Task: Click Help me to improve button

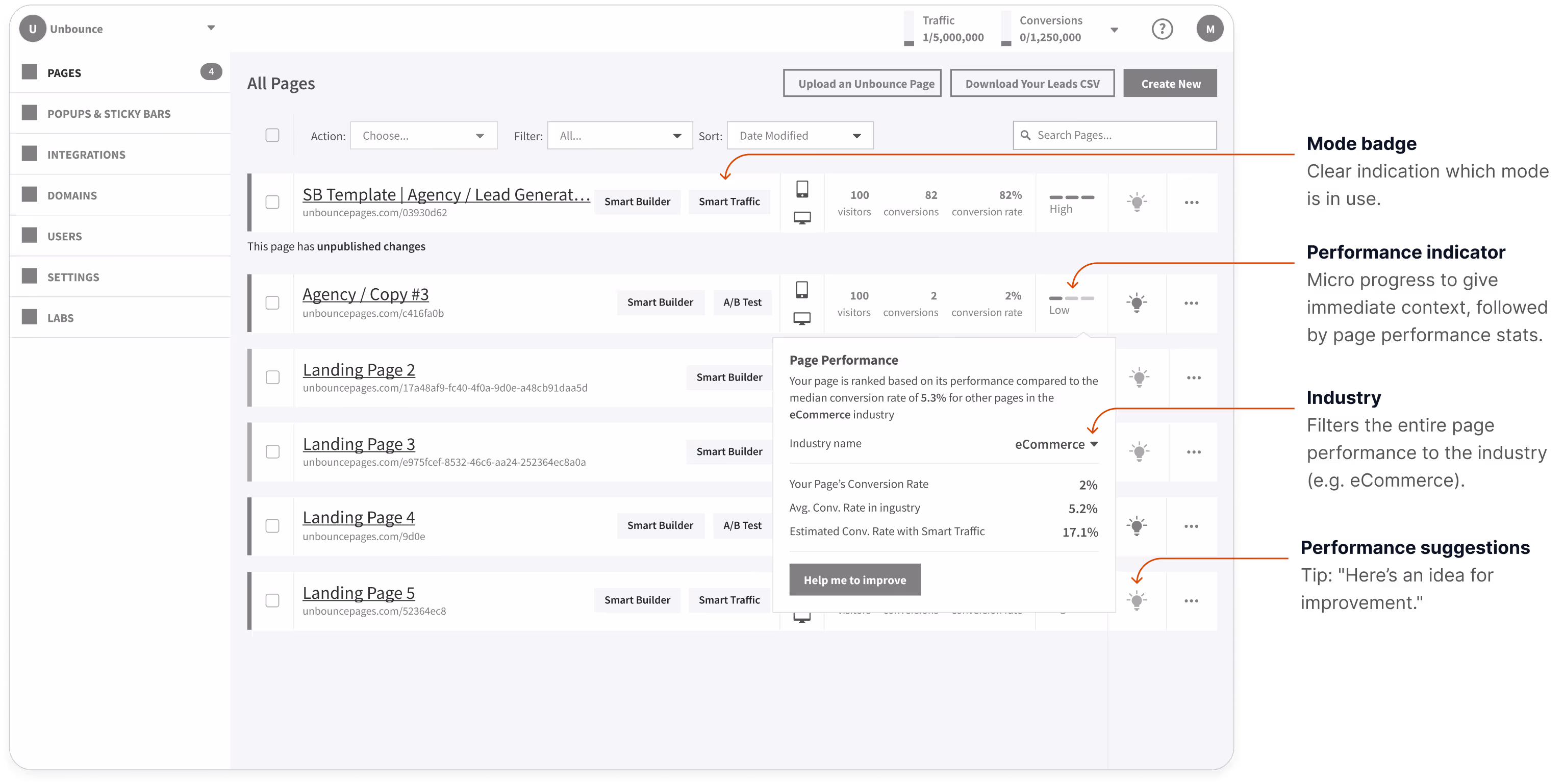Action: [855, 580]
